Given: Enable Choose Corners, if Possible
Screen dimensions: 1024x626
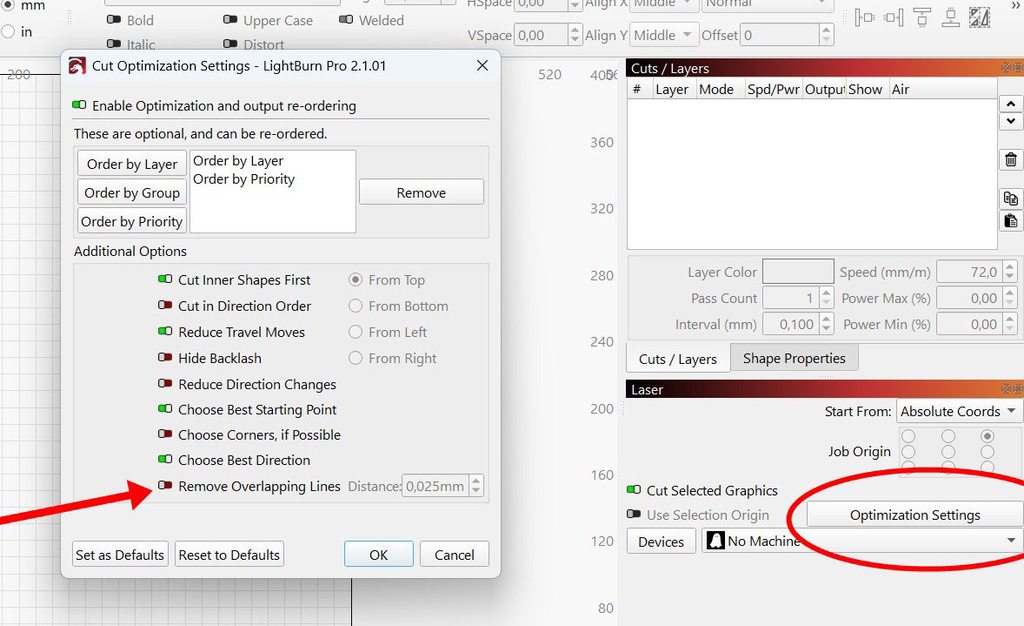Looking at the screenshot, I should coord(165,434).
